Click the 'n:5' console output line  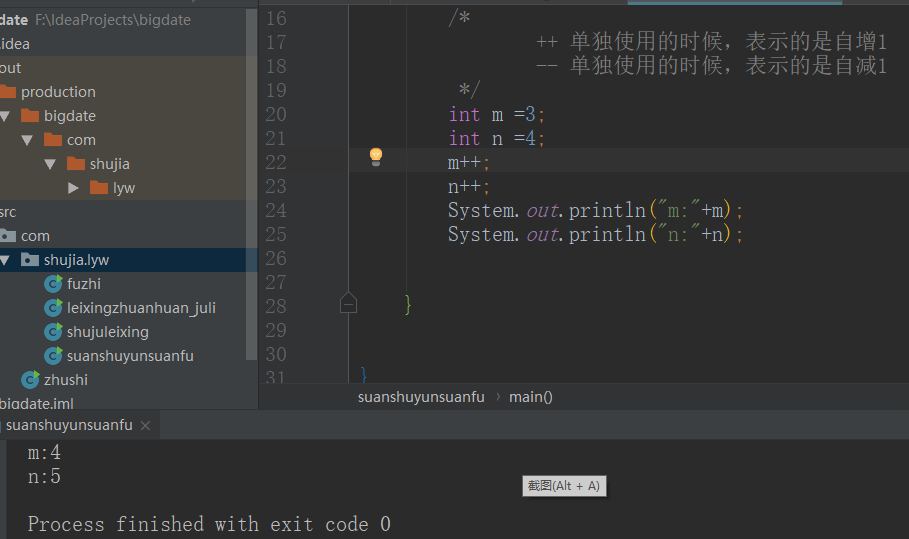point(44,476)
